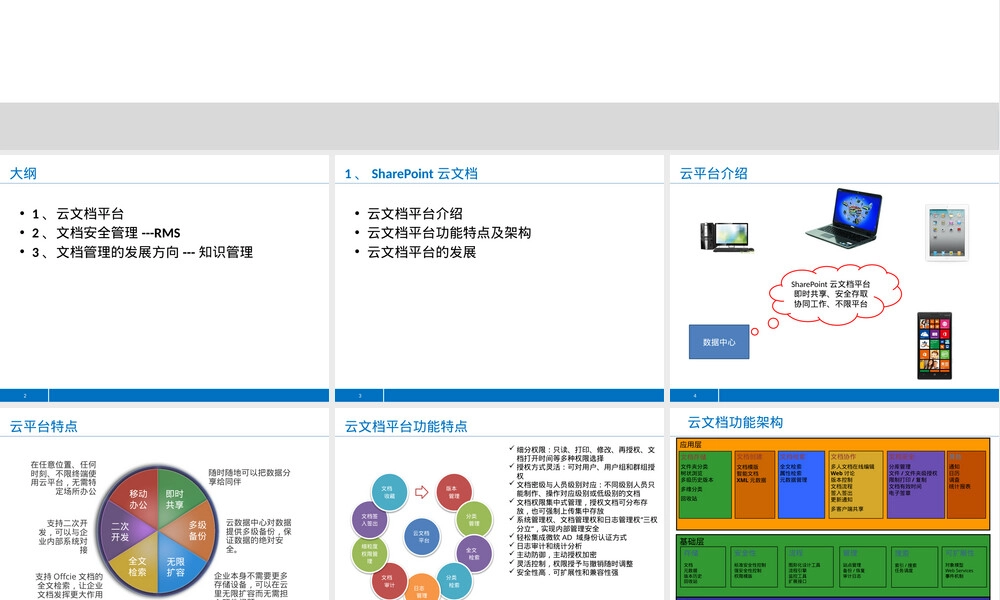Click the 流程 box in 基础层

(x=809, y=567)
